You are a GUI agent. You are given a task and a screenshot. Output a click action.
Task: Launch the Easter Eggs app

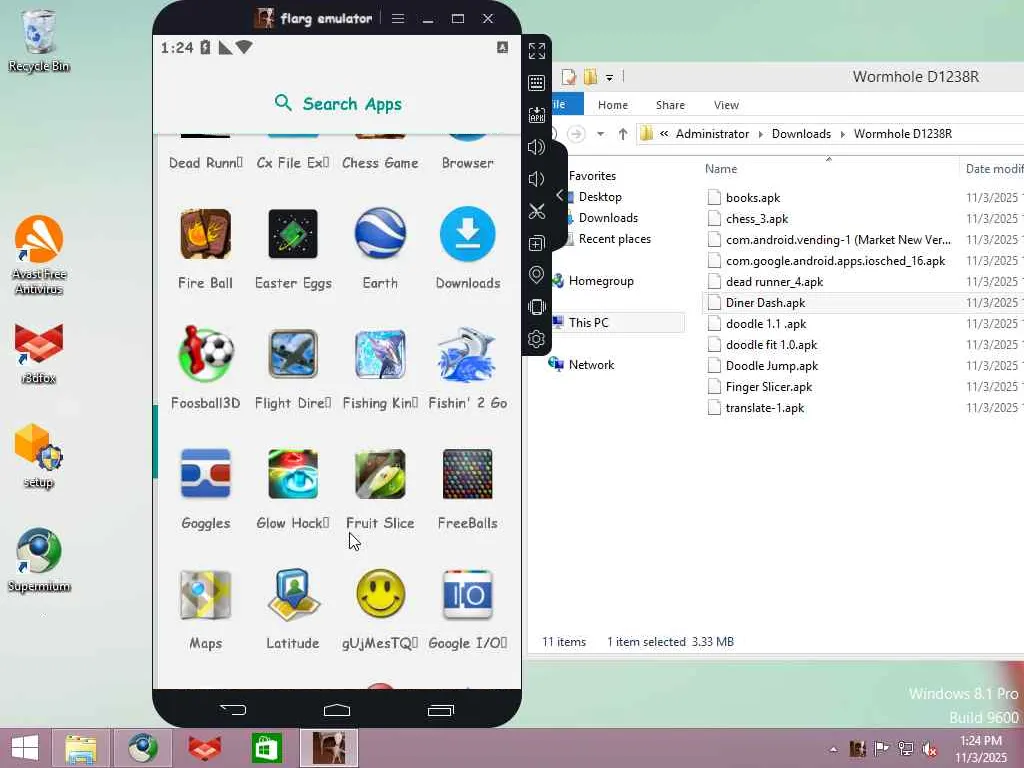[293, 234]
